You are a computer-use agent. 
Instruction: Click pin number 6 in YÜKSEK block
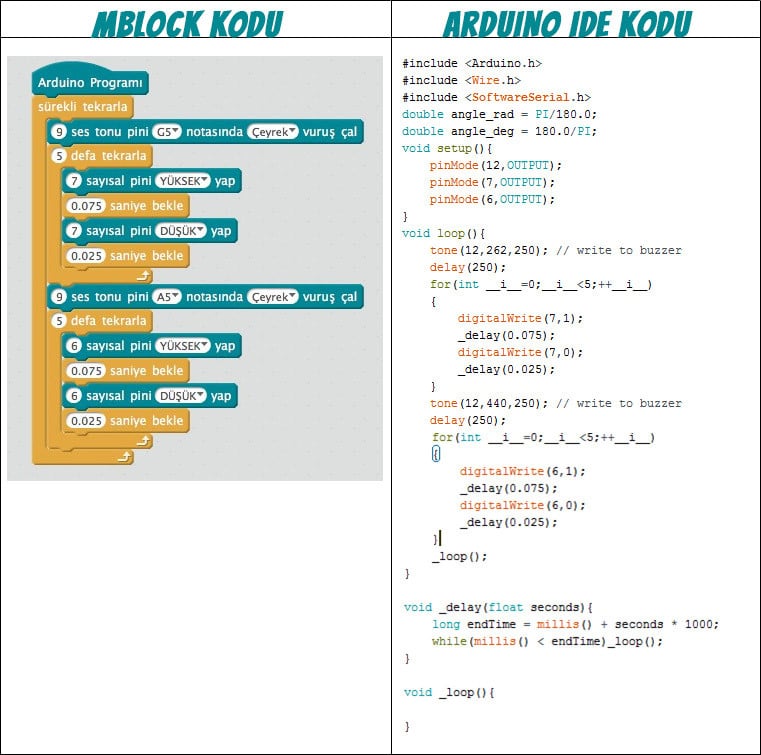(74, 346)
